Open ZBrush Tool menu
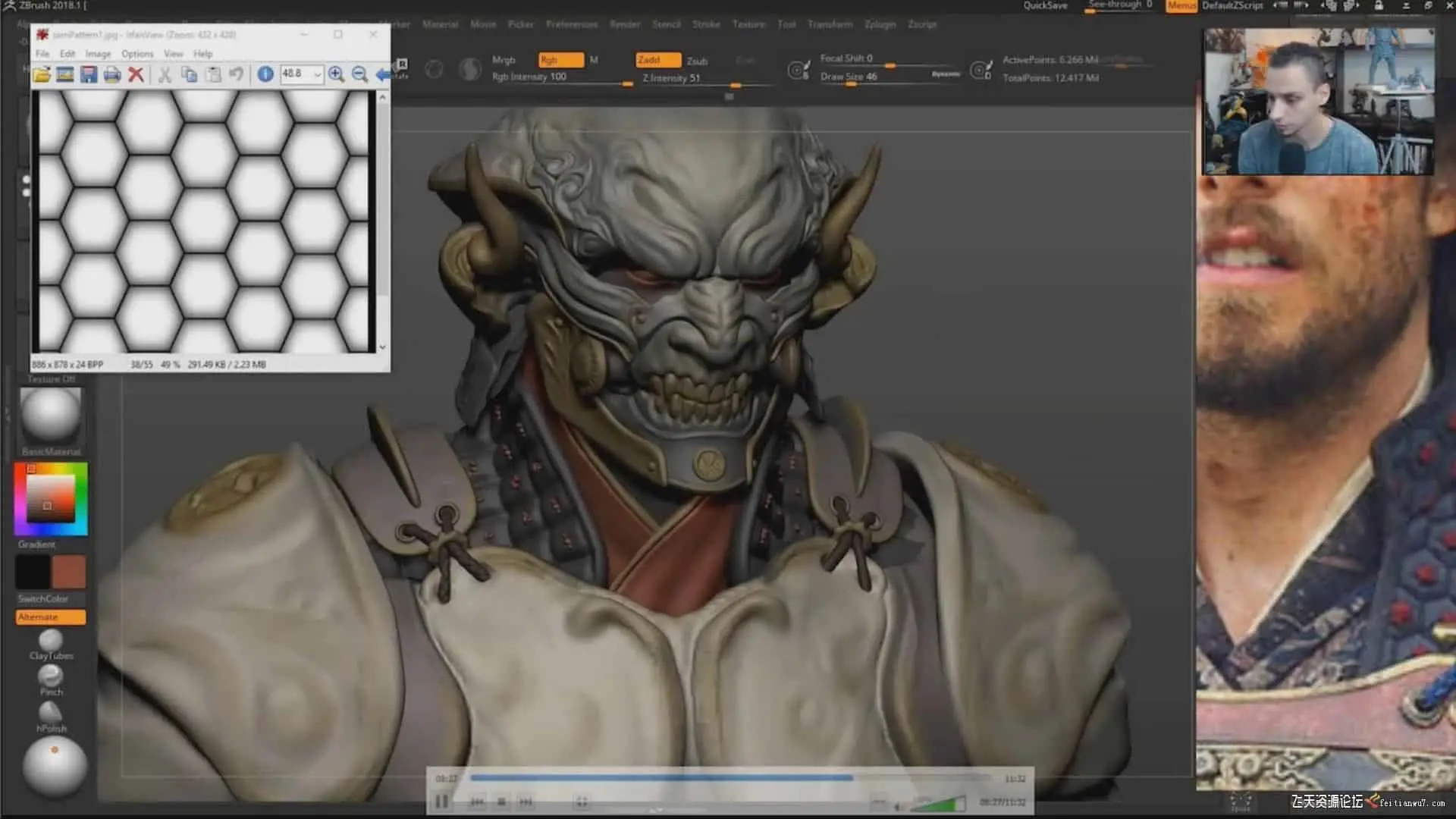The image size is (1456, 819). (x=786, y=24)
